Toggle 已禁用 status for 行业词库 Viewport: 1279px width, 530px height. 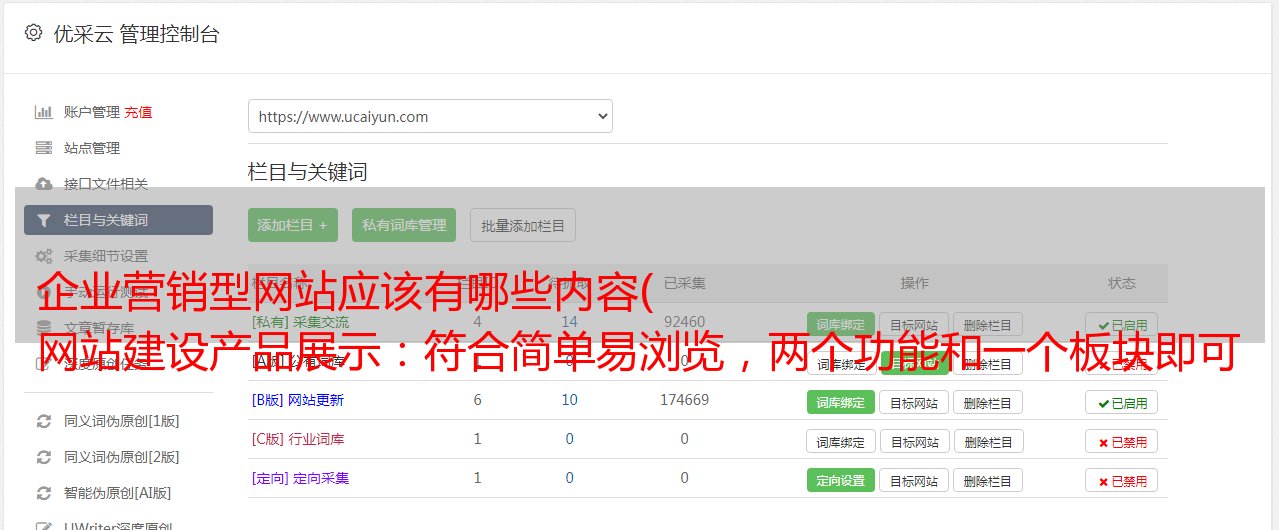pyautogui.click(x=1122, y=441)
